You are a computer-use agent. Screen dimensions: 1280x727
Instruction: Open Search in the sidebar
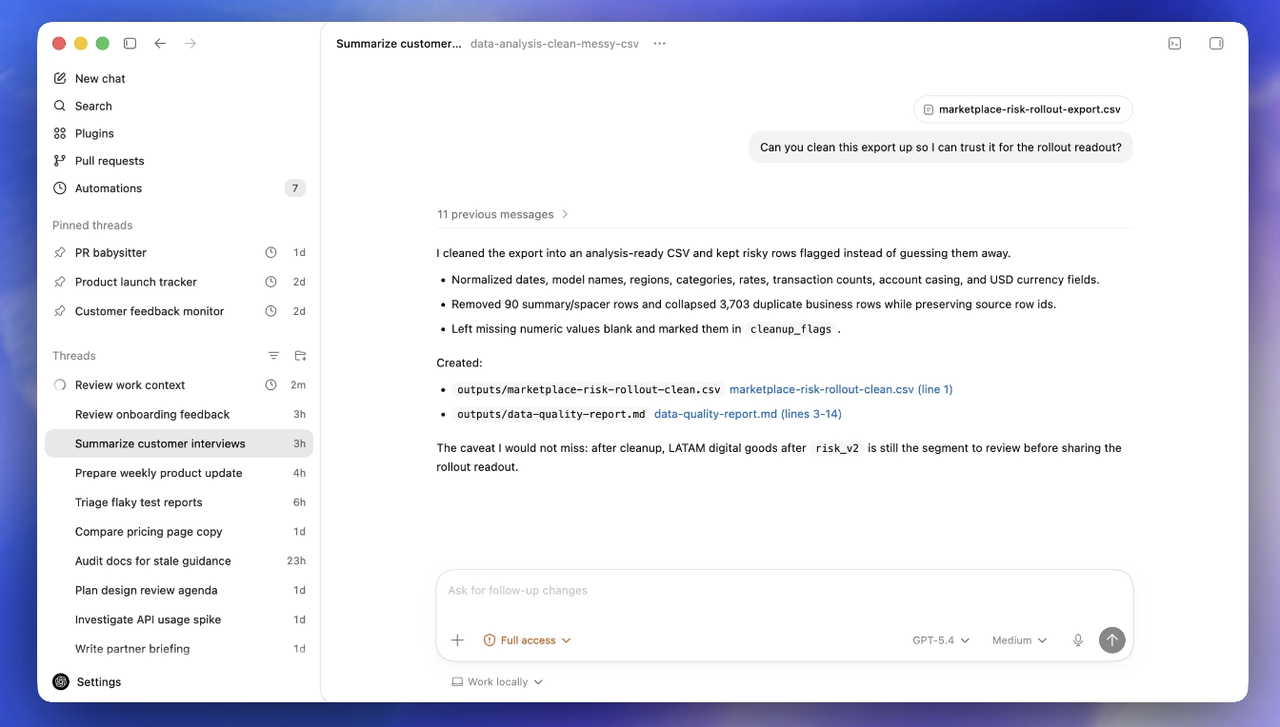click(179, 106)
